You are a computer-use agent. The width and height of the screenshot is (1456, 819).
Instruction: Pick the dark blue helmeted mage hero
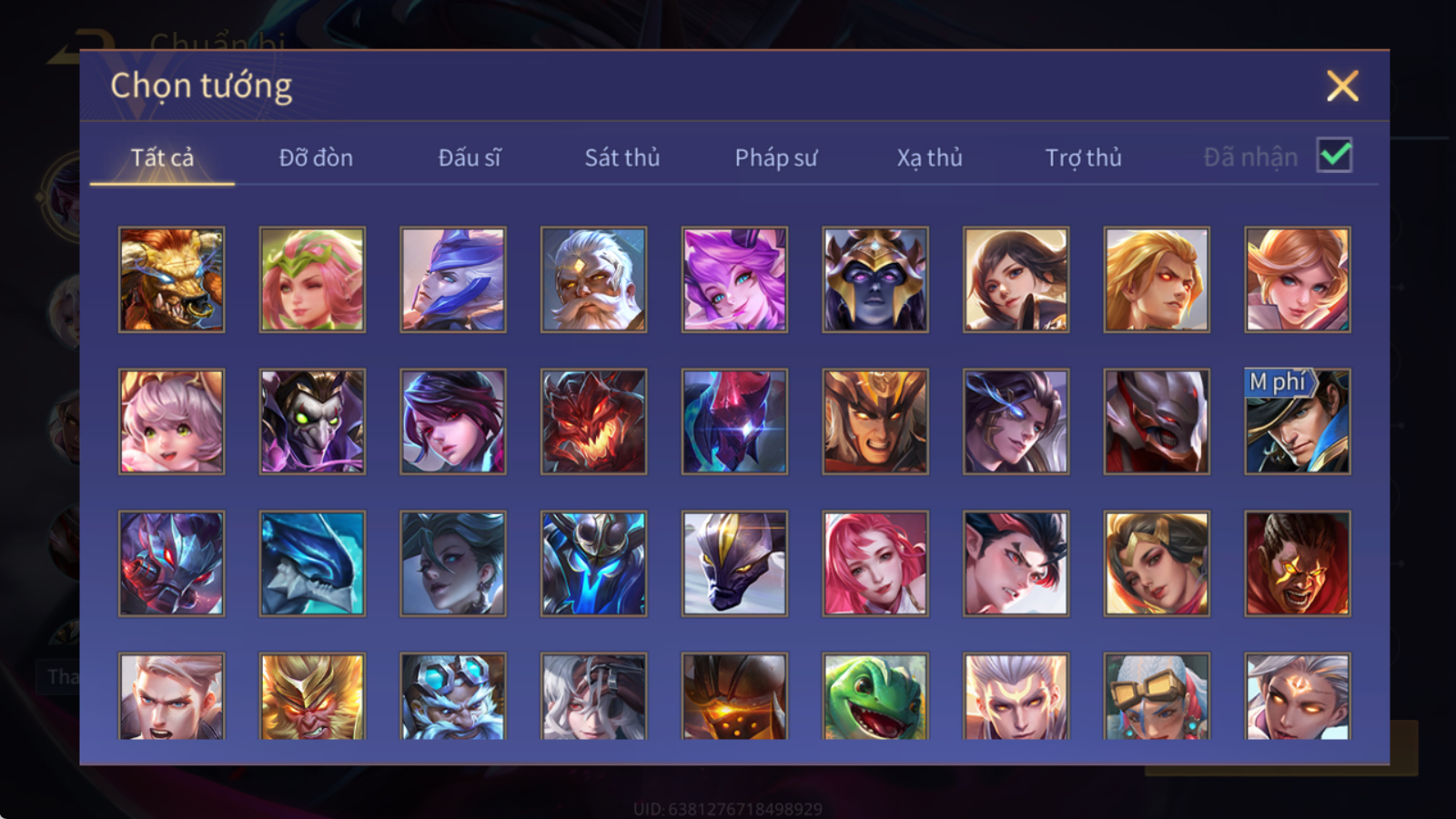875,279
